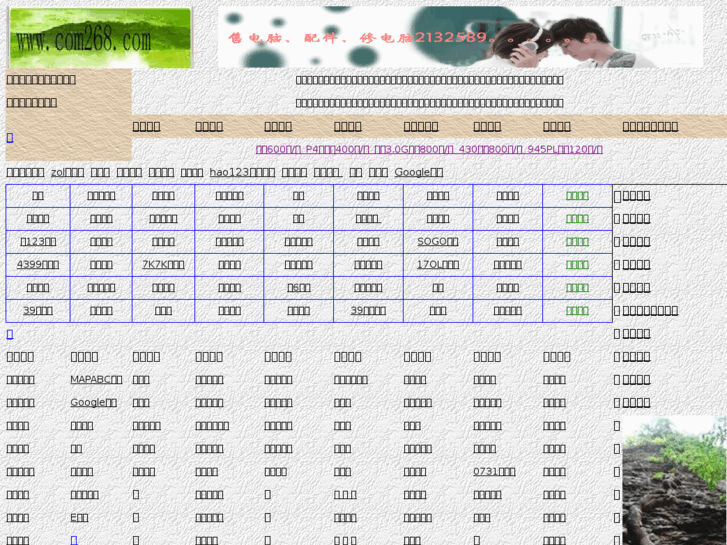Follow the zol link in the links row
Viewport: 727px width, 545px height.
coord(67,173)
